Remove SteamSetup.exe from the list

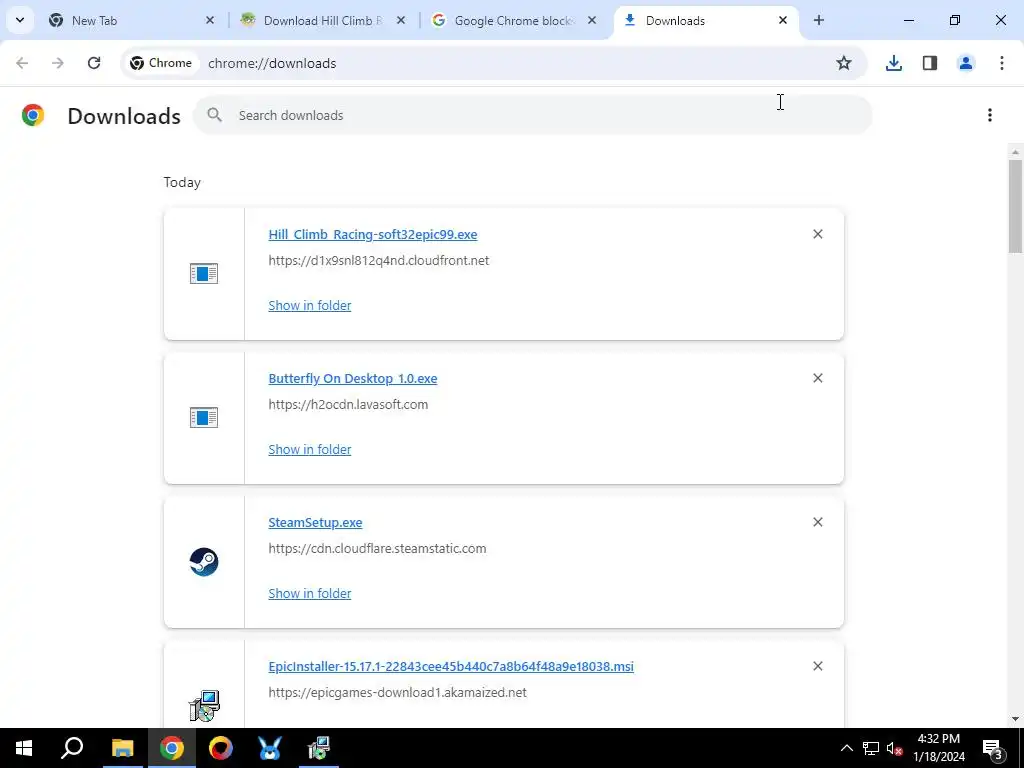[818, 522]
